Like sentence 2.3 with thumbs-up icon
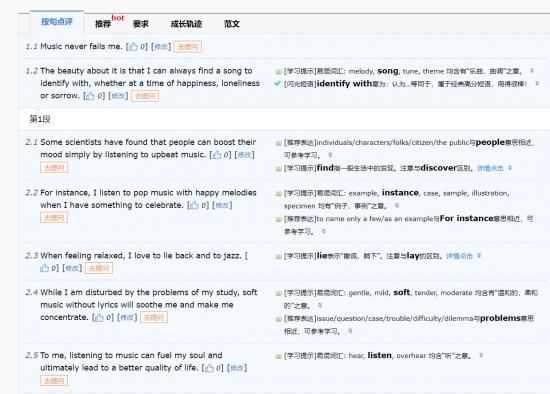The width and height of the screenshot is (550, 394). pyautogui.click(x=44, y=268)
